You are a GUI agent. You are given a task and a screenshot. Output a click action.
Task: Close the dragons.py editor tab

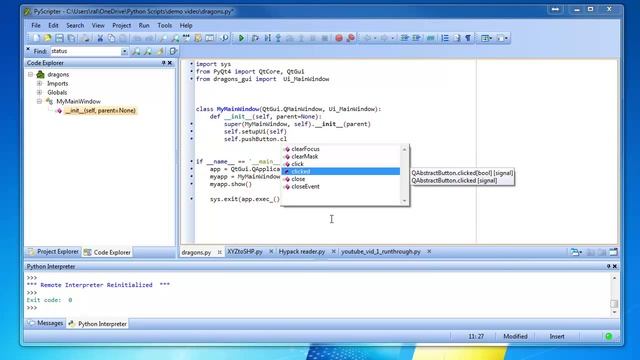click(220, 252)
